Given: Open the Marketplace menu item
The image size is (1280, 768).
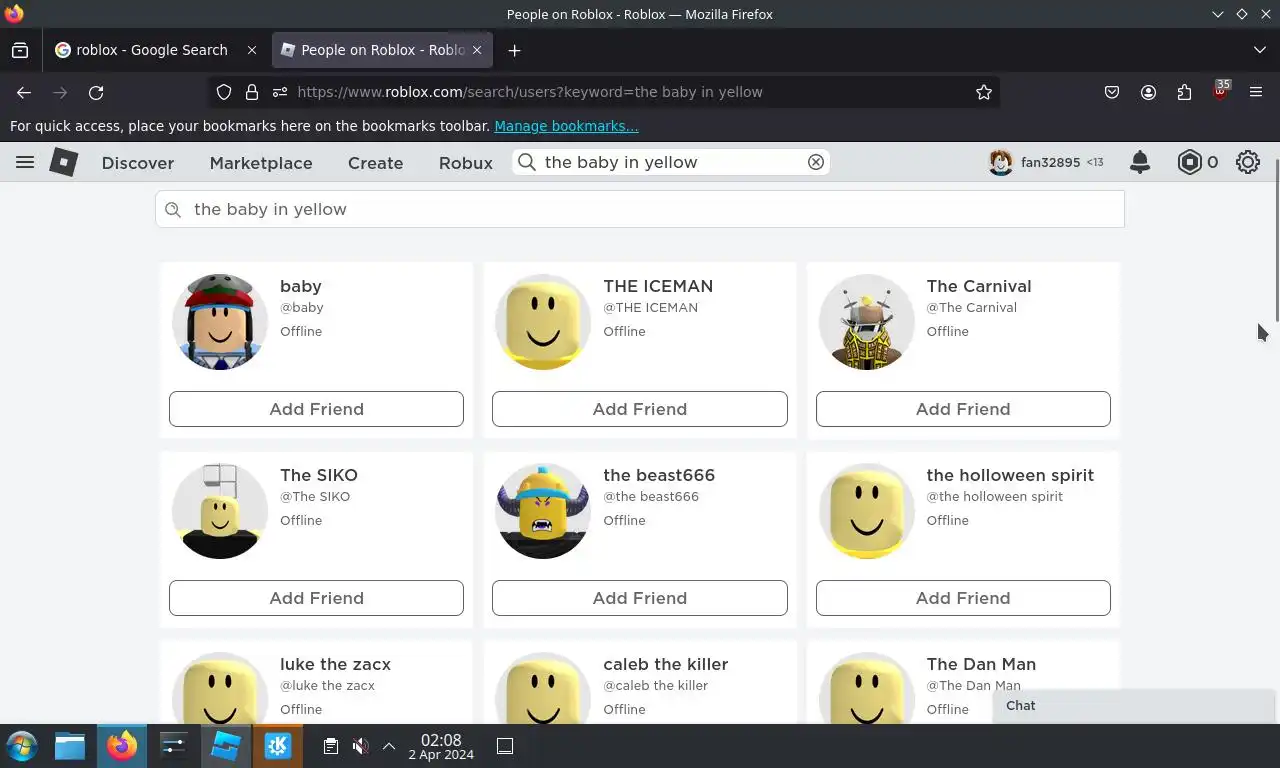Looking at the screenshot, I should pos(261,163).
